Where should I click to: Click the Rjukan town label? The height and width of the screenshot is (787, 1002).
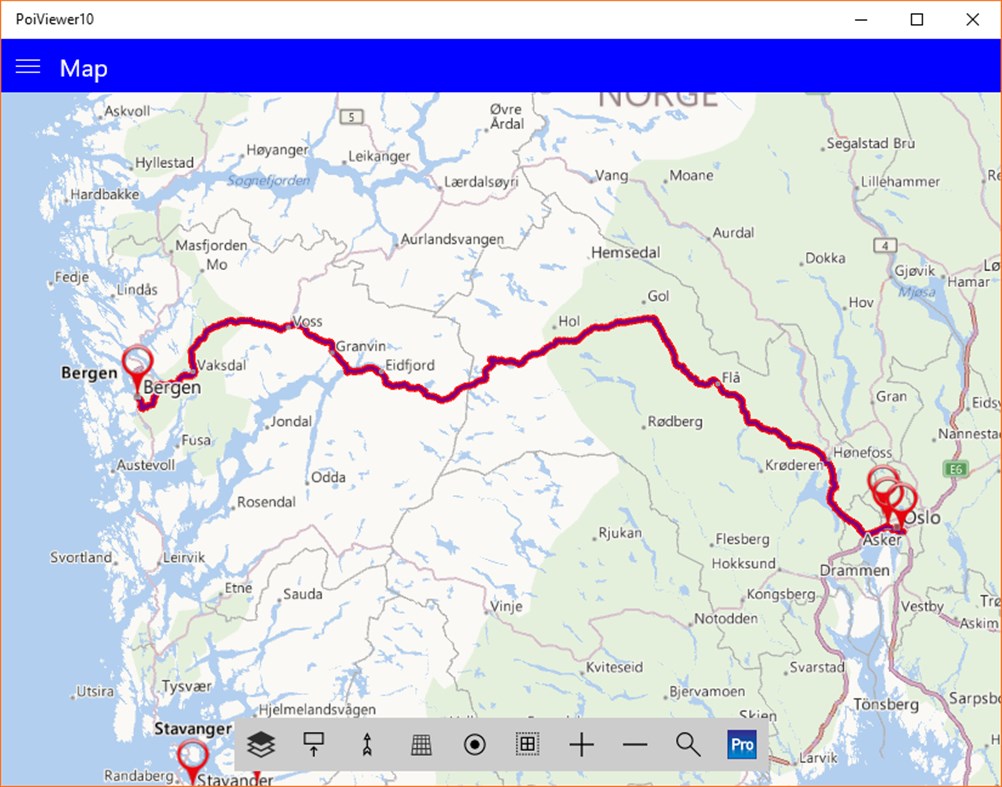tap(620, 533)
